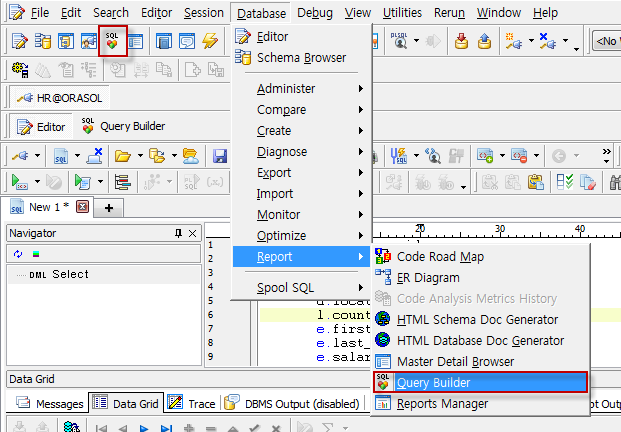Screen dimensions: 621x432
Task: Open the Utilities menu
Action: pyautogui.click(x=402, y=13)
